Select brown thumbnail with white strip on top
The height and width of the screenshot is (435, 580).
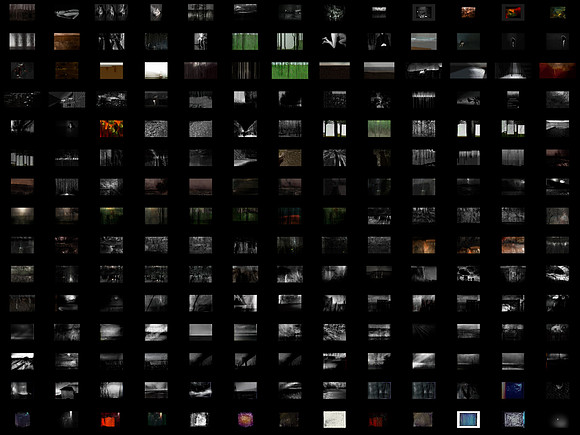tap(111, 70)
